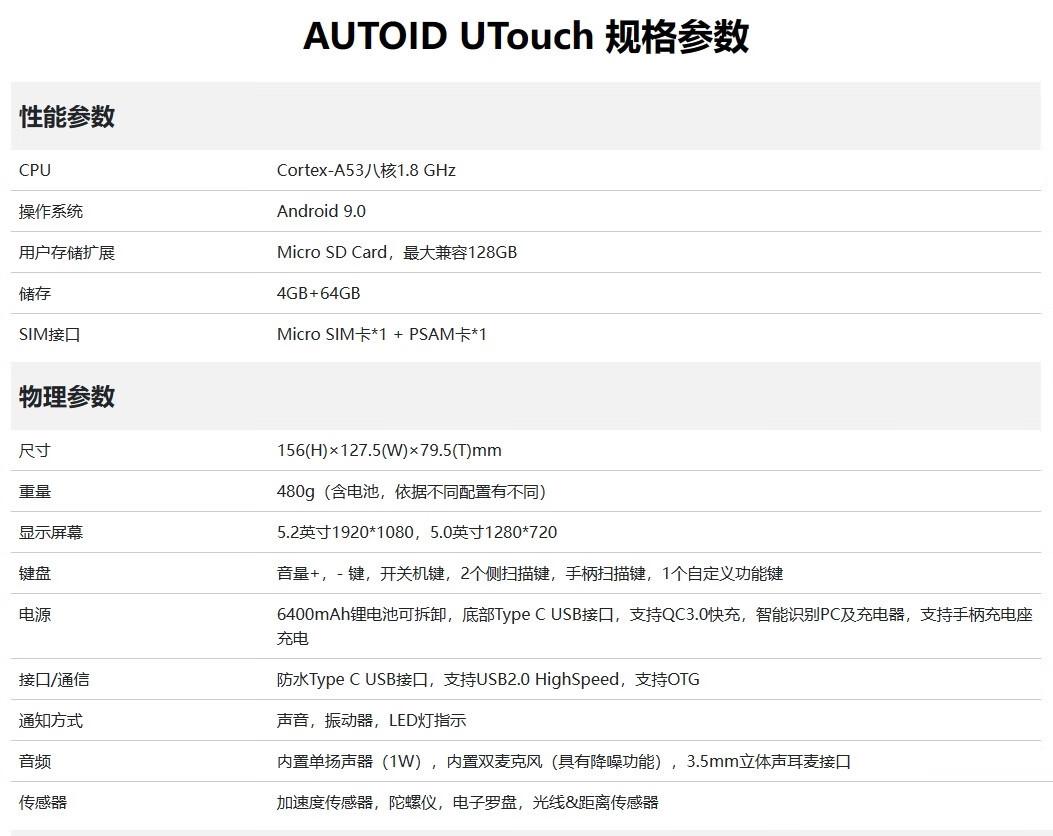Click the 防水Type C USB接口 value

(x=488, y=680)
